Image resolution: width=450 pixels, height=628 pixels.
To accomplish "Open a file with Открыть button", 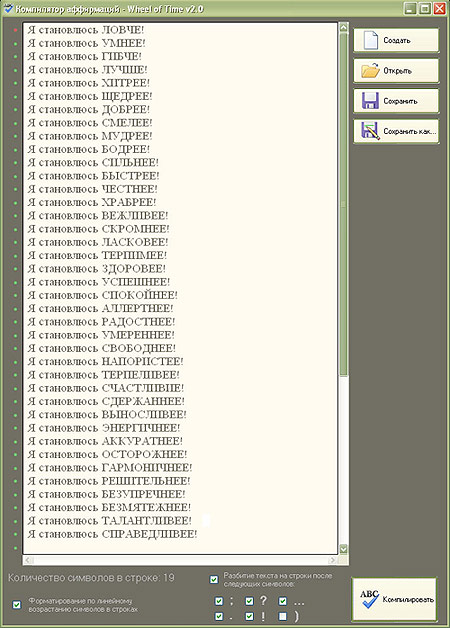I will coord(396,70).
